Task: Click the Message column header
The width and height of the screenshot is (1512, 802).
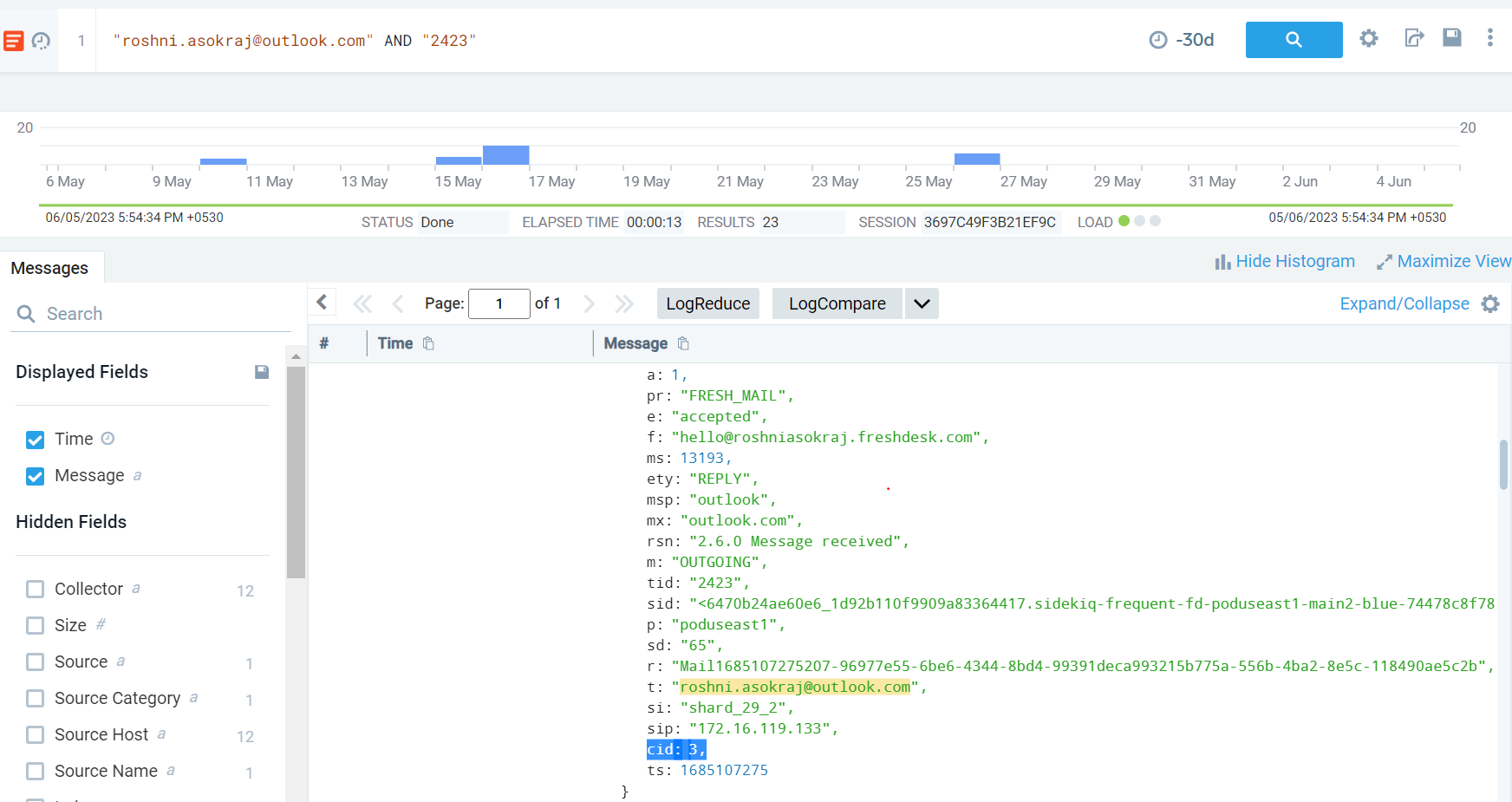Action: [x=635, y=343]
